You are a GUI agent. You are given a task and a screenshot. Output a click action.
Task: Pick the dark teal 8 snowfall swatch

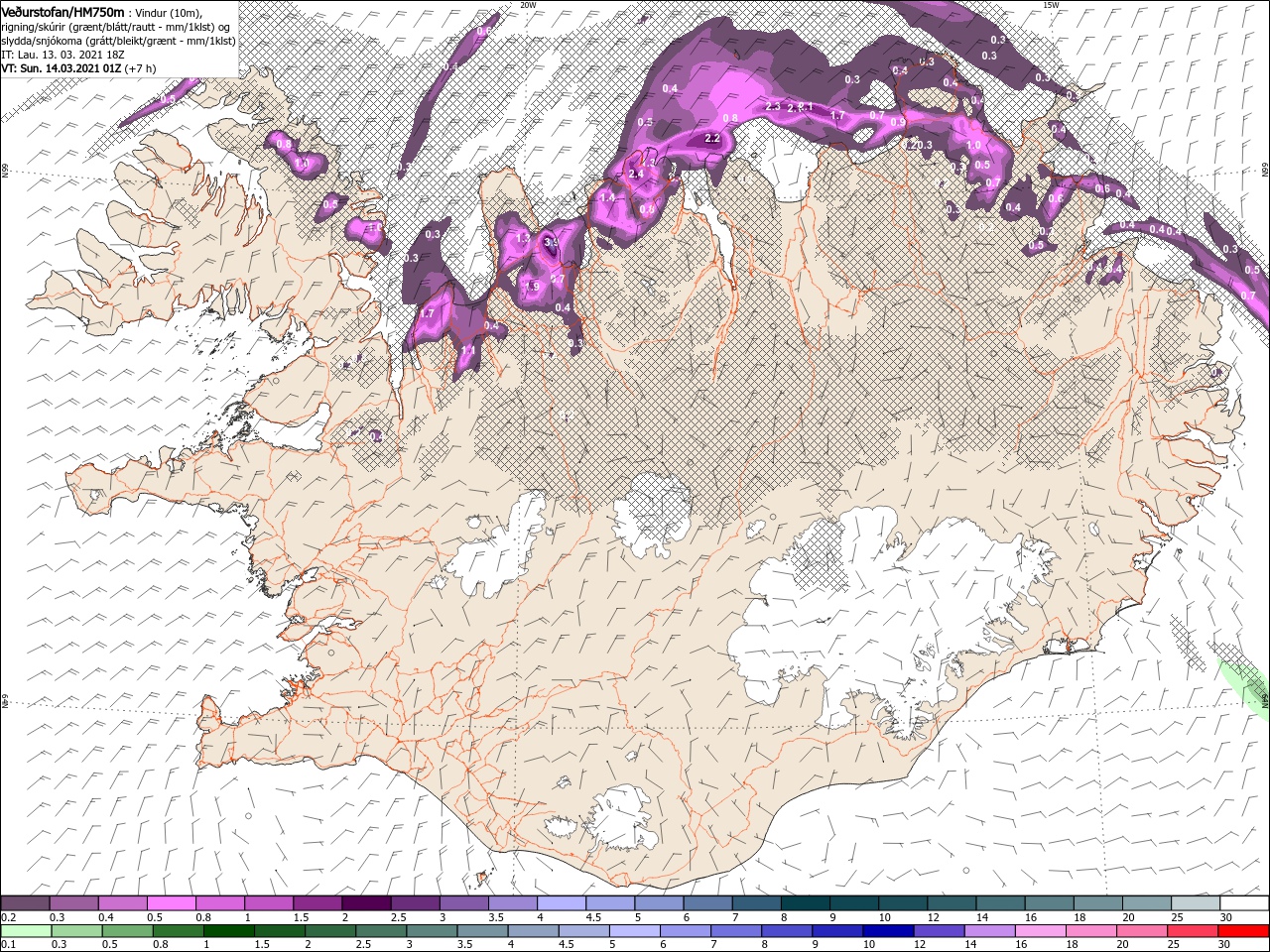point(805,903)
